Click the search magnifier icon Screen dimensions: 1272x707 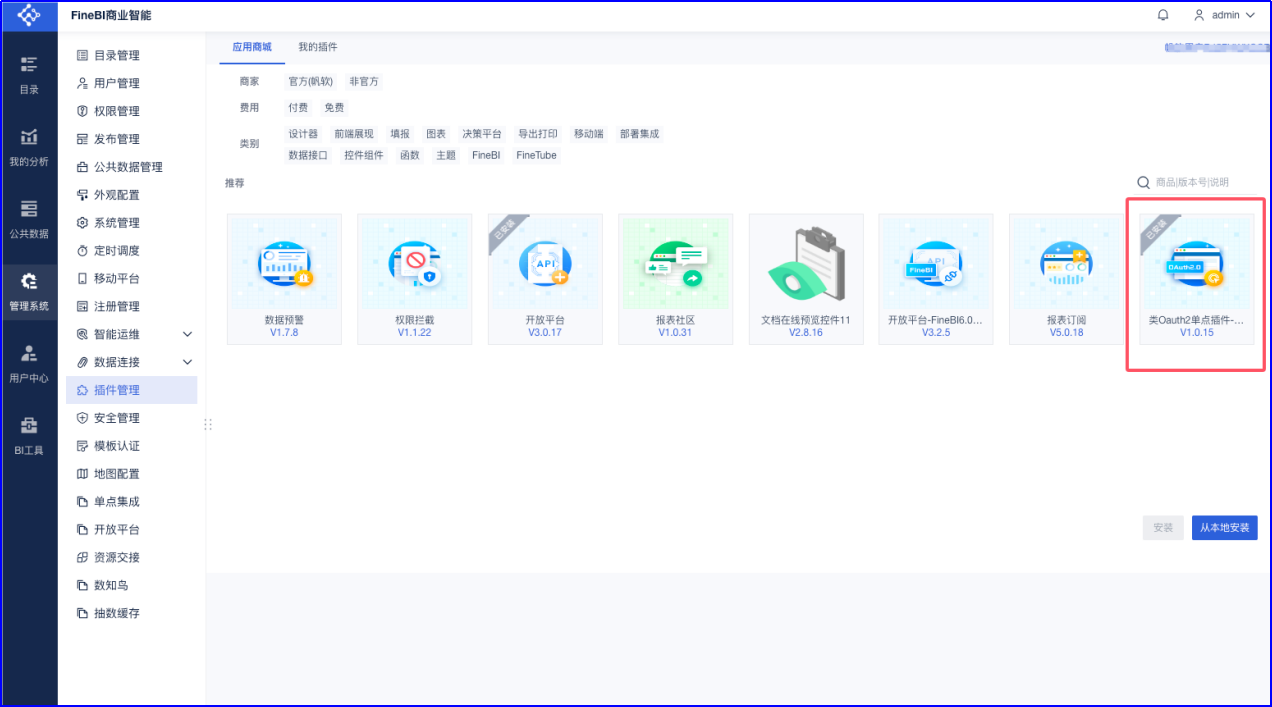click(1144, 182)
